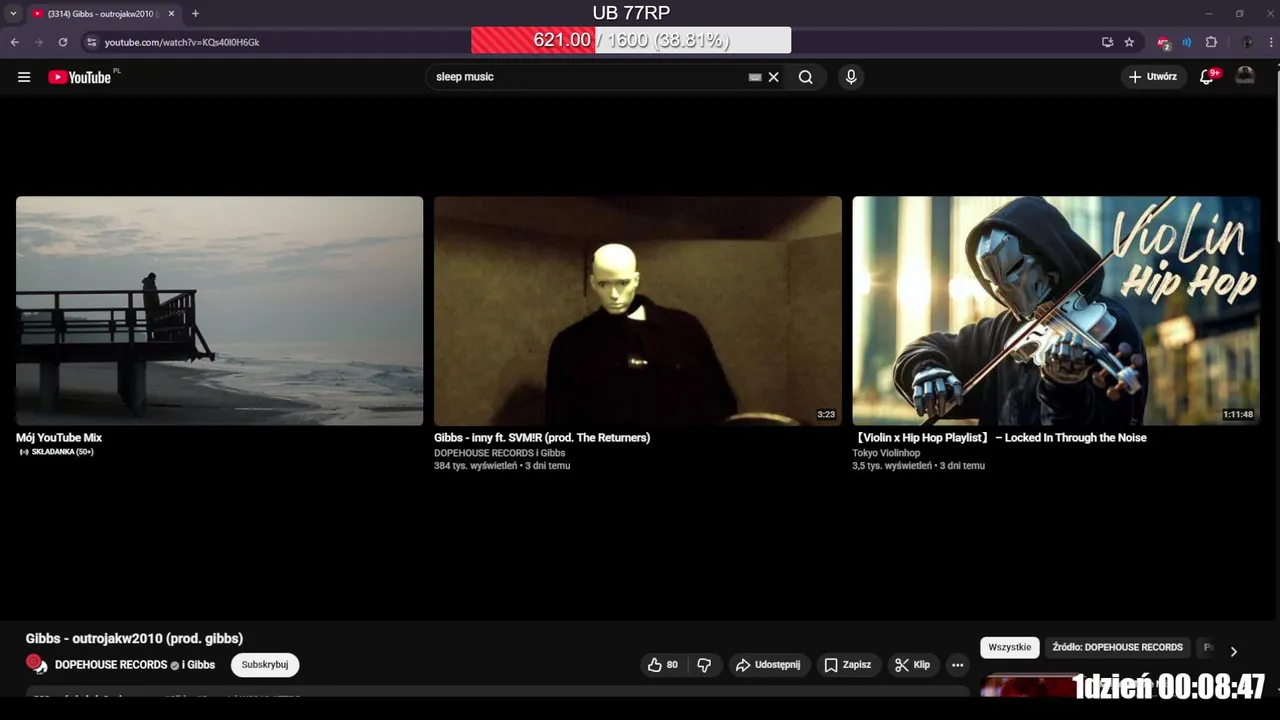Clear the search box with the X

click(x=773, y=77)
